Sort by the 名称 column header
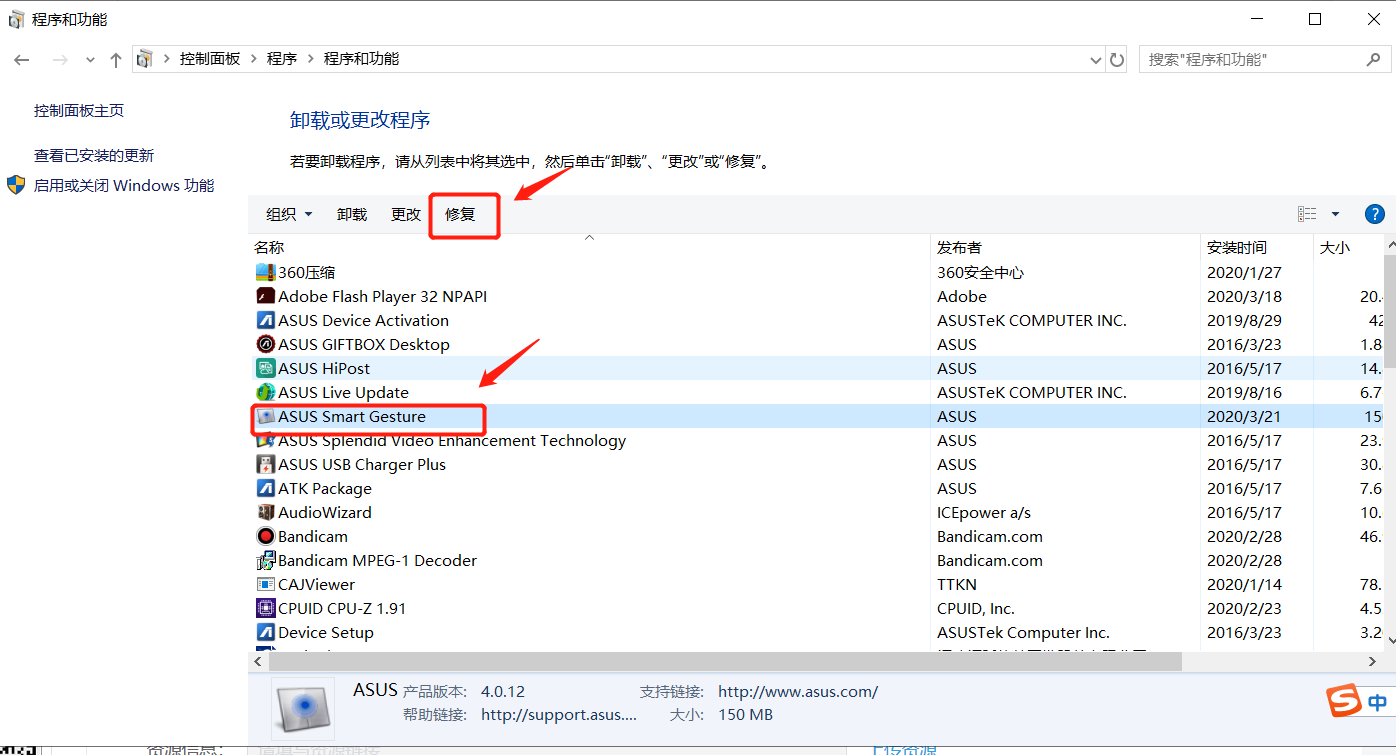The image size is (1396, 755). point(269,247)
